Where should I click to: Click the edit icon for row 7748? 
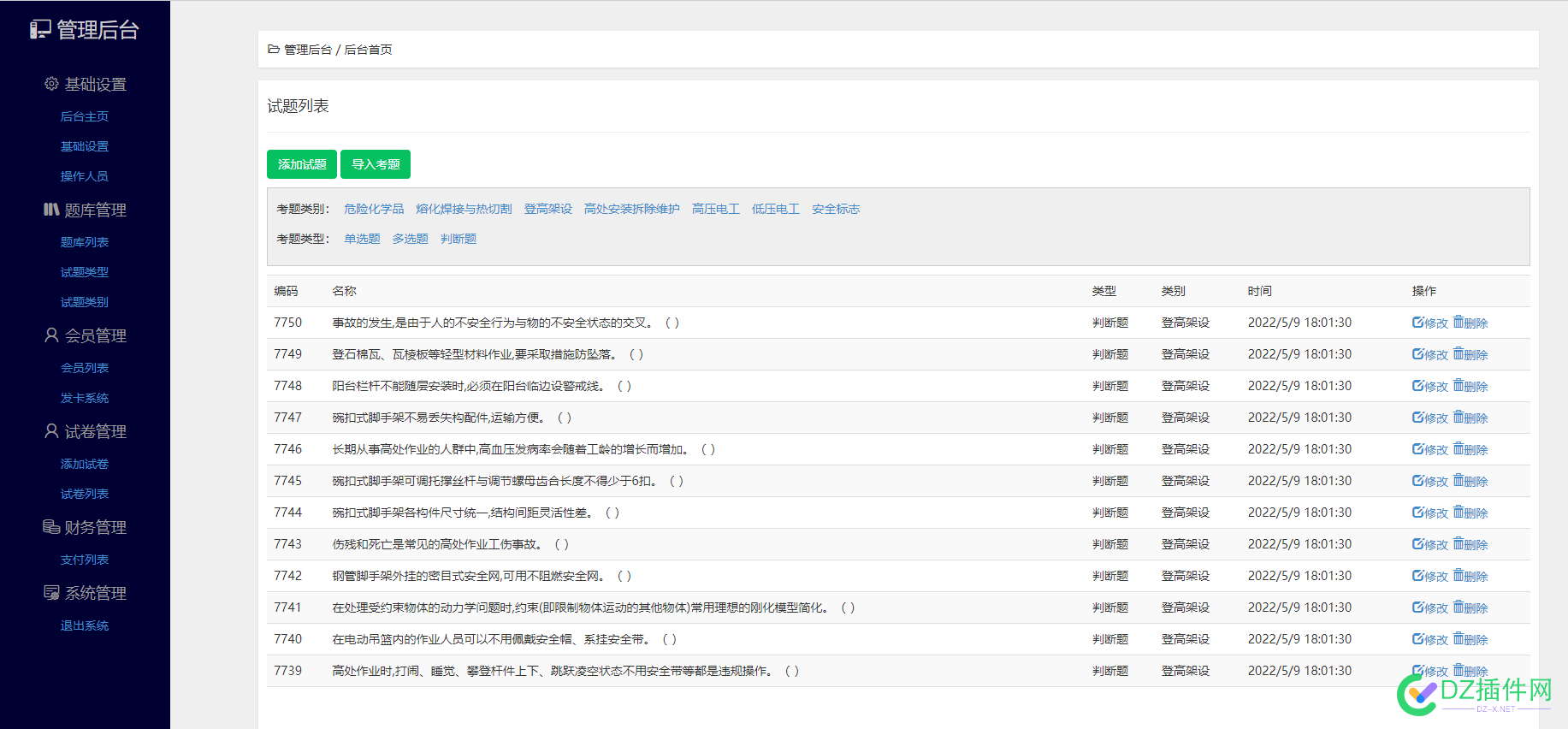point(1417,385)
